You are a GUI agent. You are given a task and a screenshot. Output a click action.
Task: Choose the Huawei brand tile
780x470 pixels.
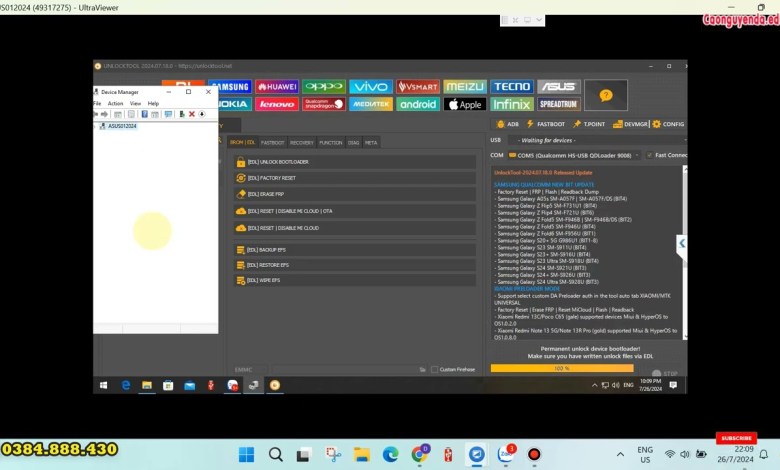[277, 87]
